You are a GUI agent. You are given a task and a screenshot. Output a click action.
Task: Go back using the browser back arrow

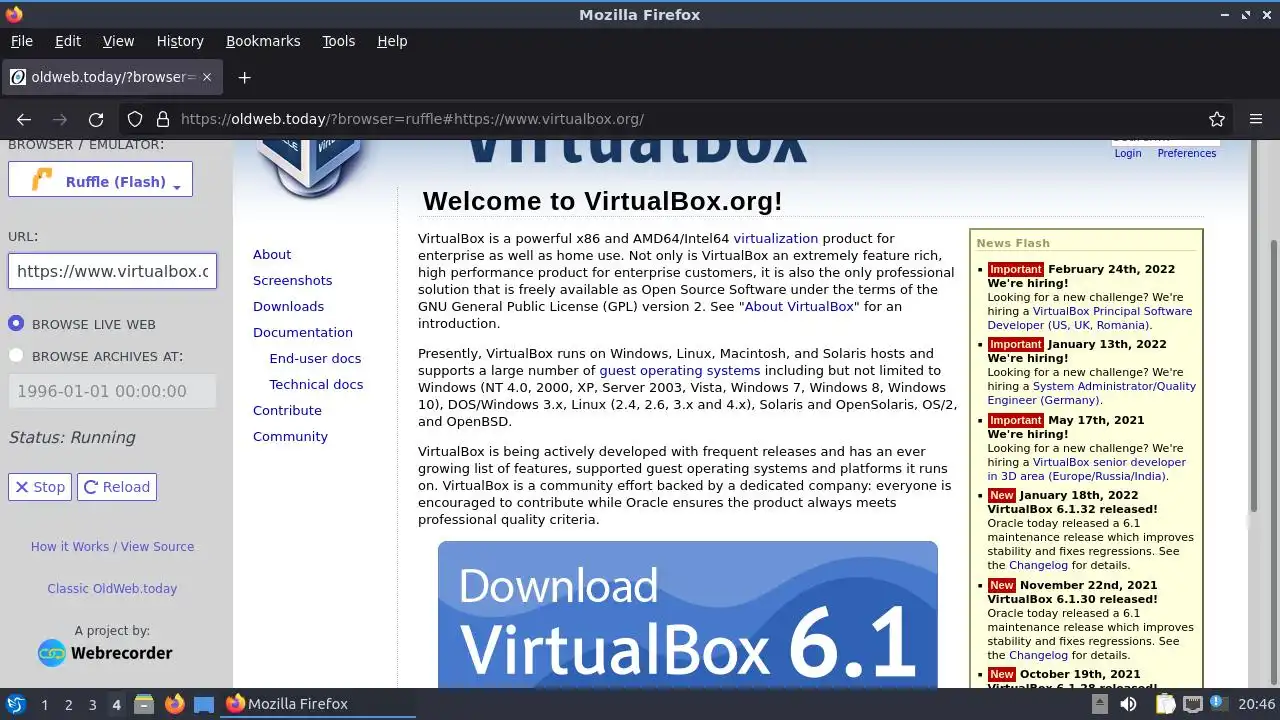tap(24, 119)
